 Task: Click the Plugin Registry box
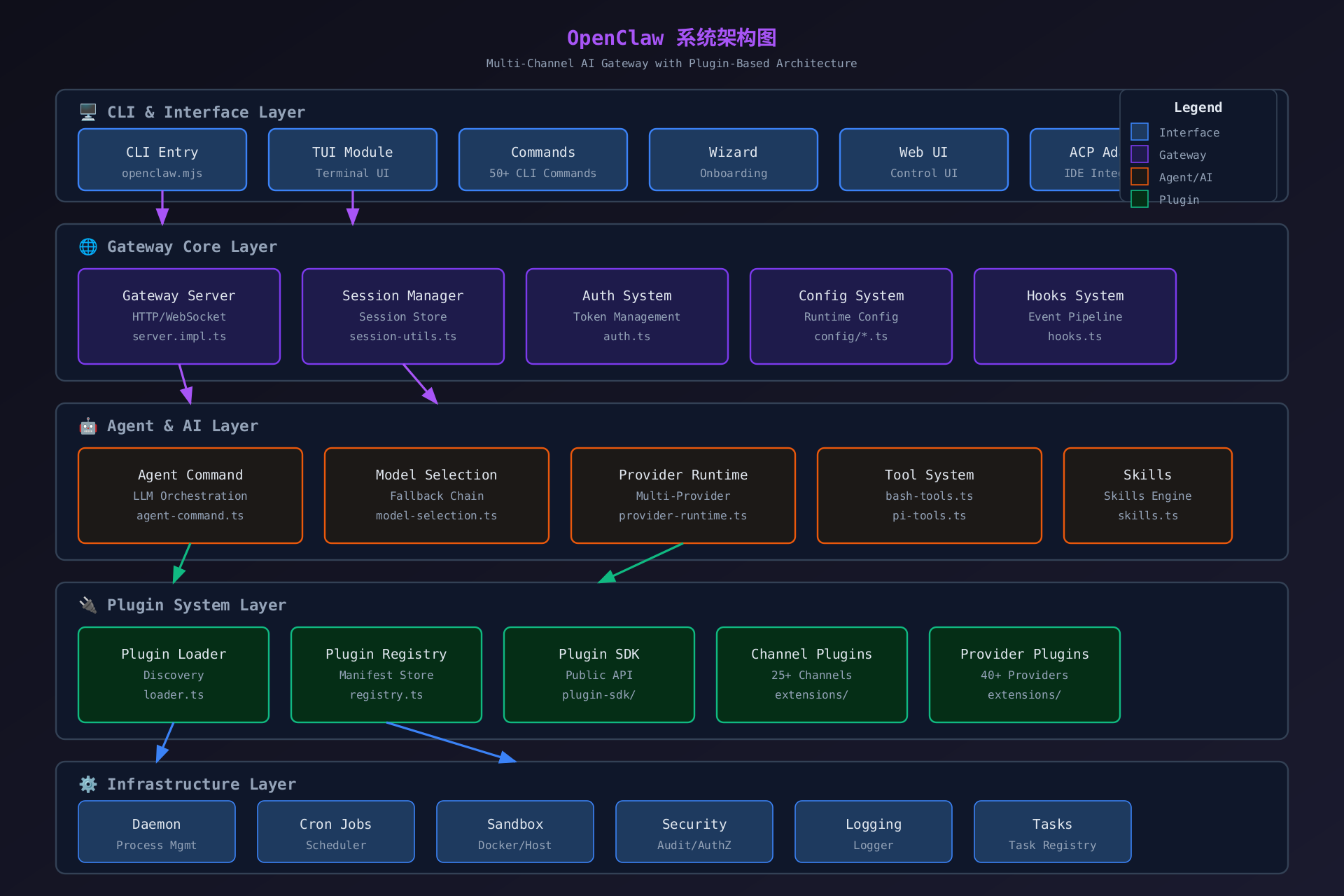[x=386, y=675]
